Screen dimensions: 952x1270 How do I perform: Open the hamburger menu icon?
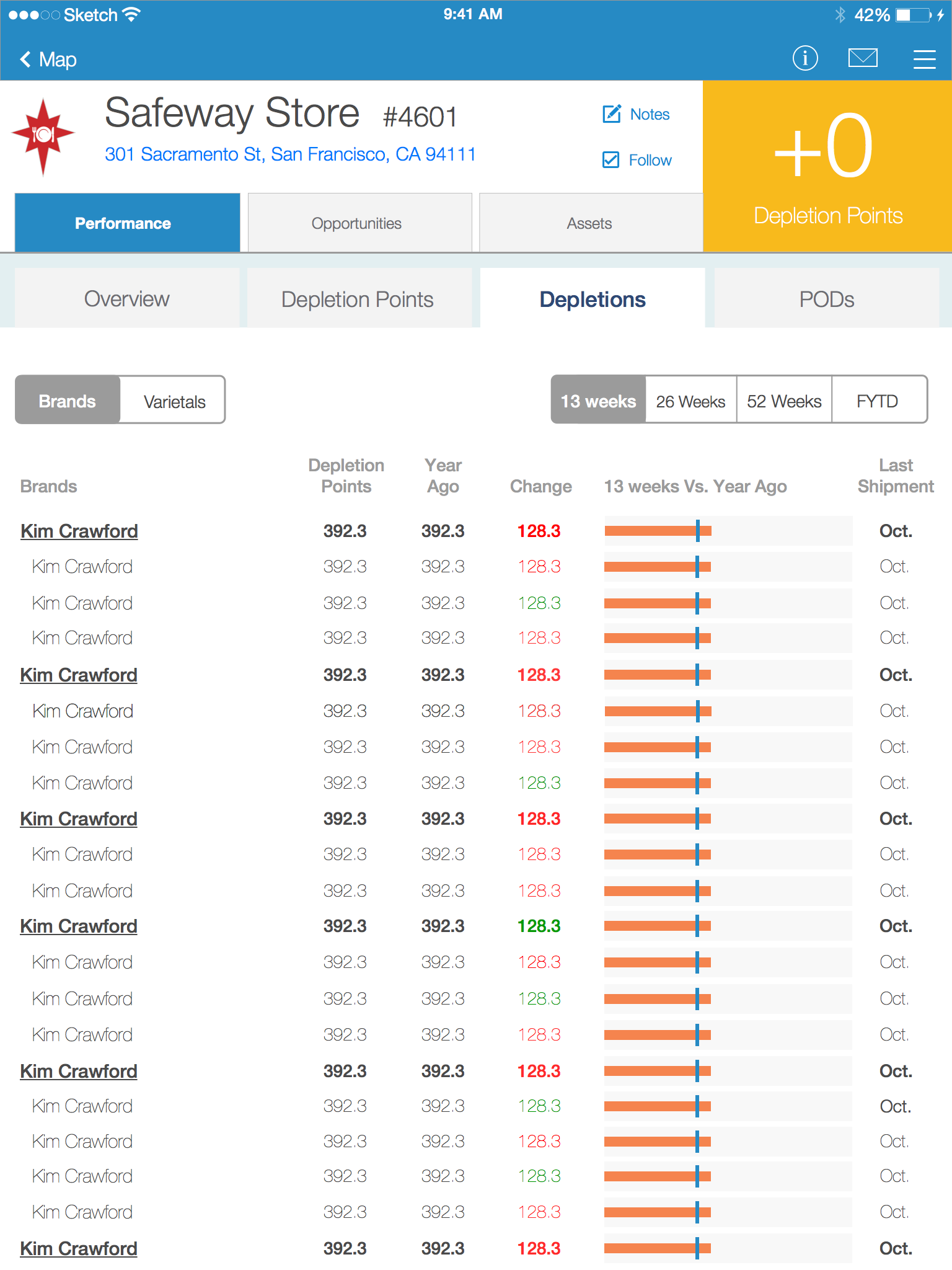coord(924,59)
